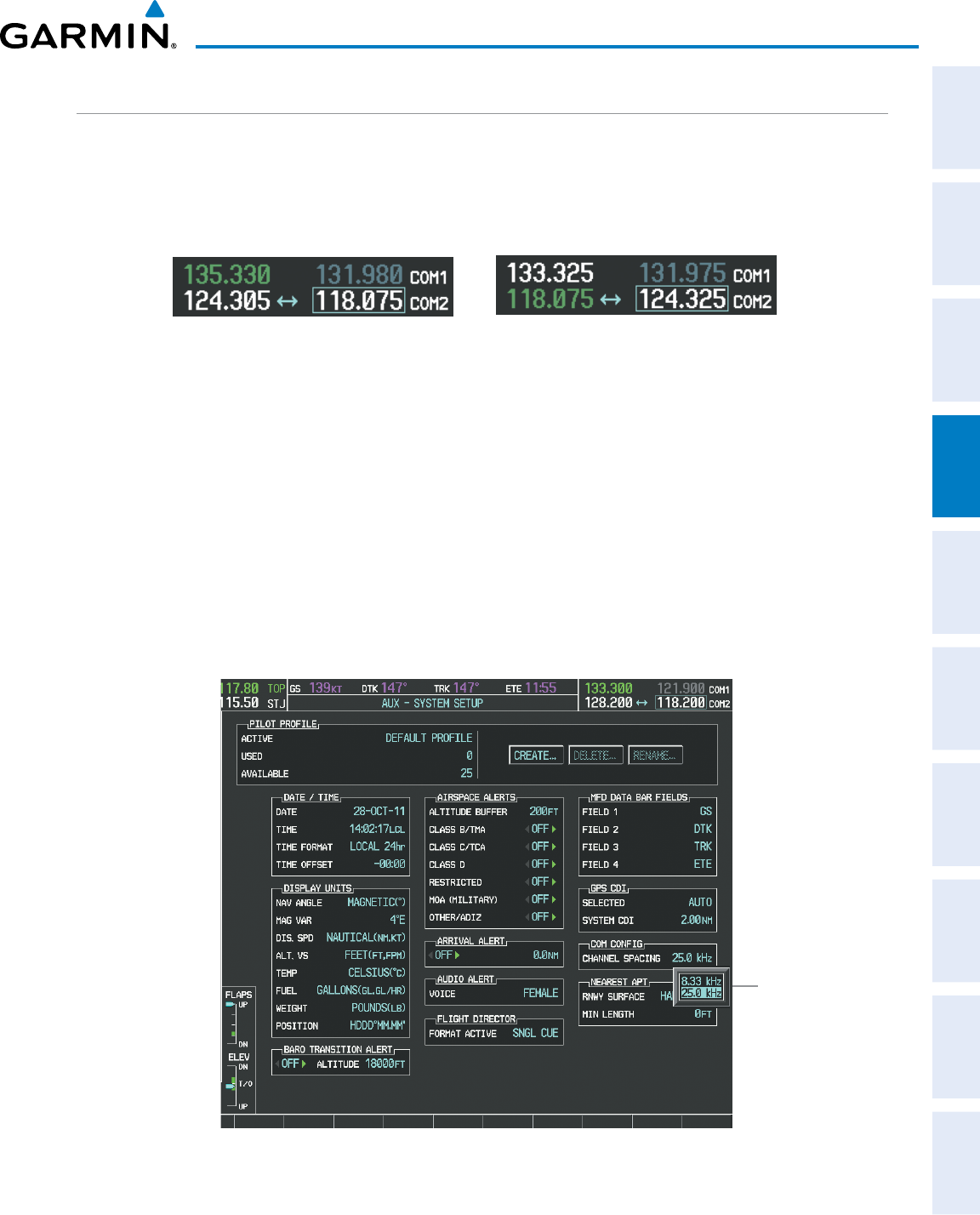Select the highlighted dark blue section tab
This screenshot has height=1215, width=980.
pyautogui.click(x=956, y=466)
